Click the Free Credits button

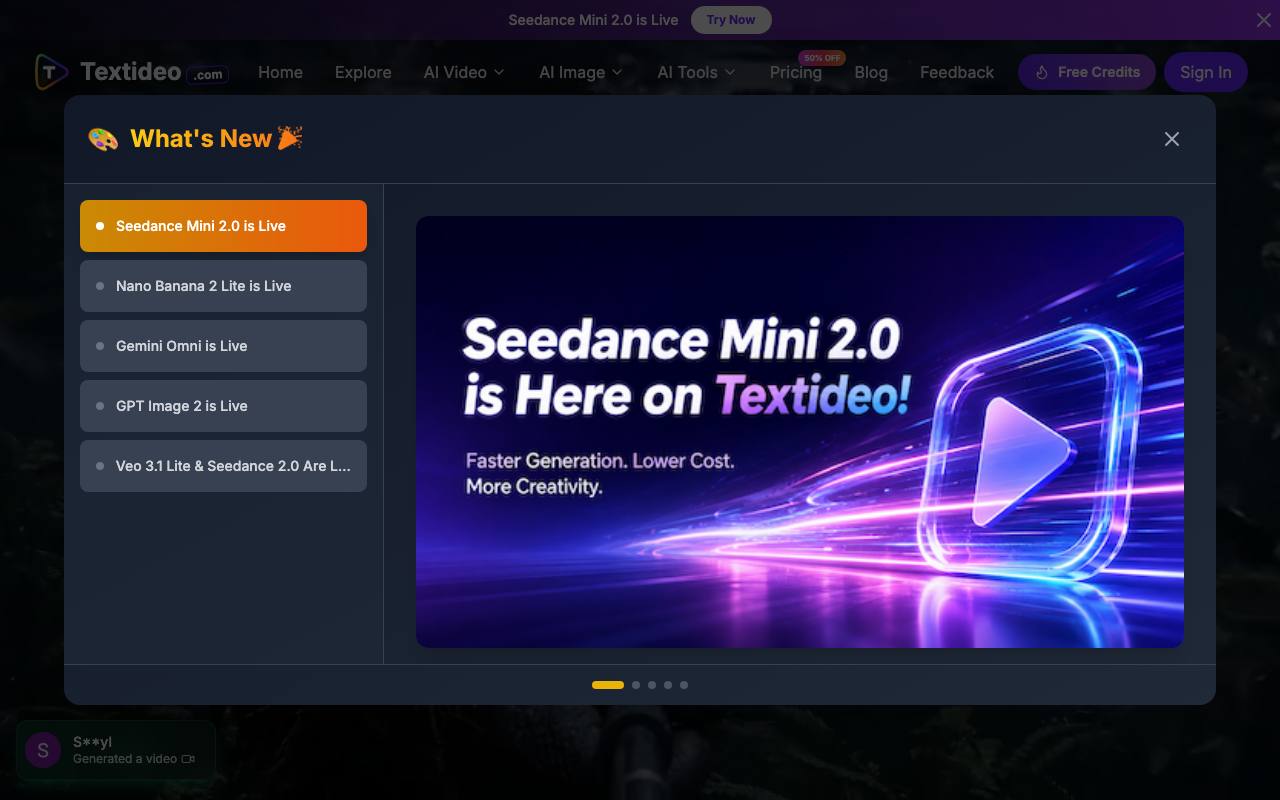click(x=1087, y=72)
